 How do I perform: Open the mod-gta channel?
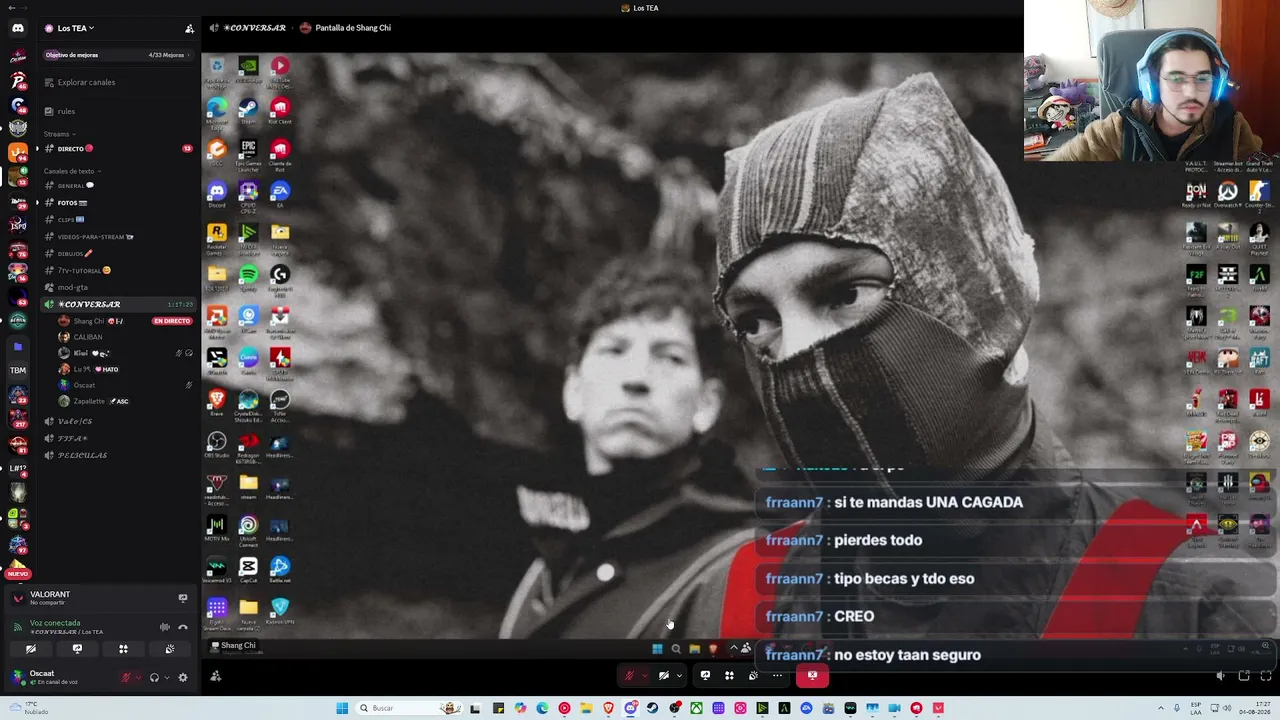point(117,288)
